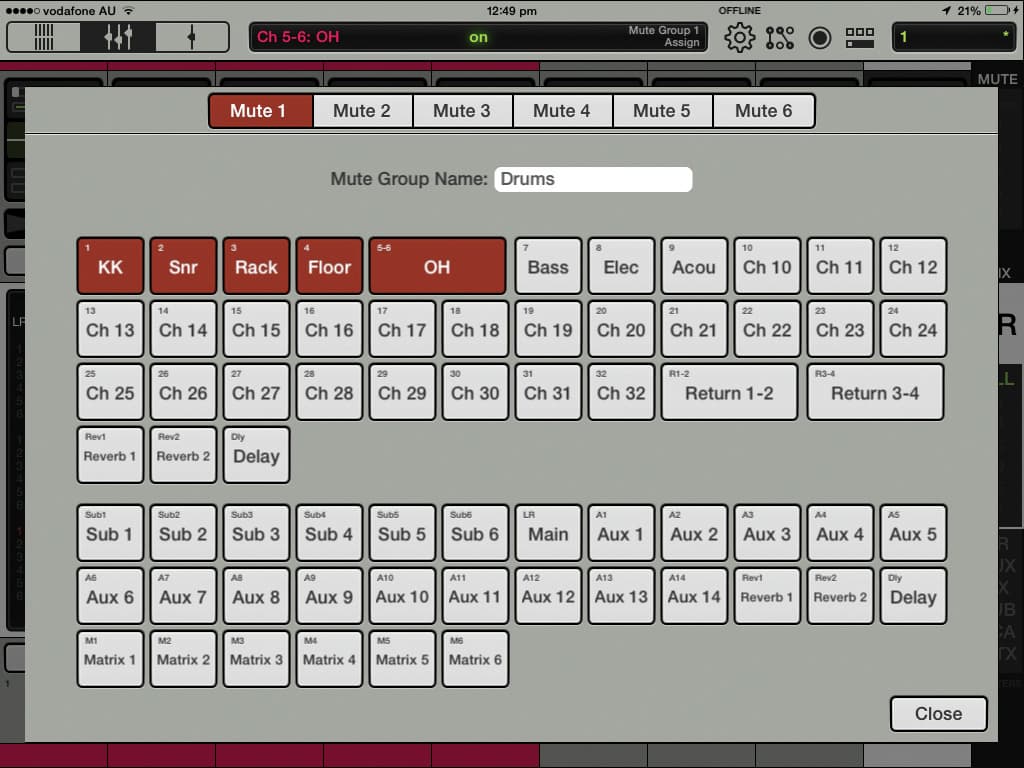Assign Ch 17 to mute group
The height and width of the screenshot is (768, 1024).
point(402,328)
